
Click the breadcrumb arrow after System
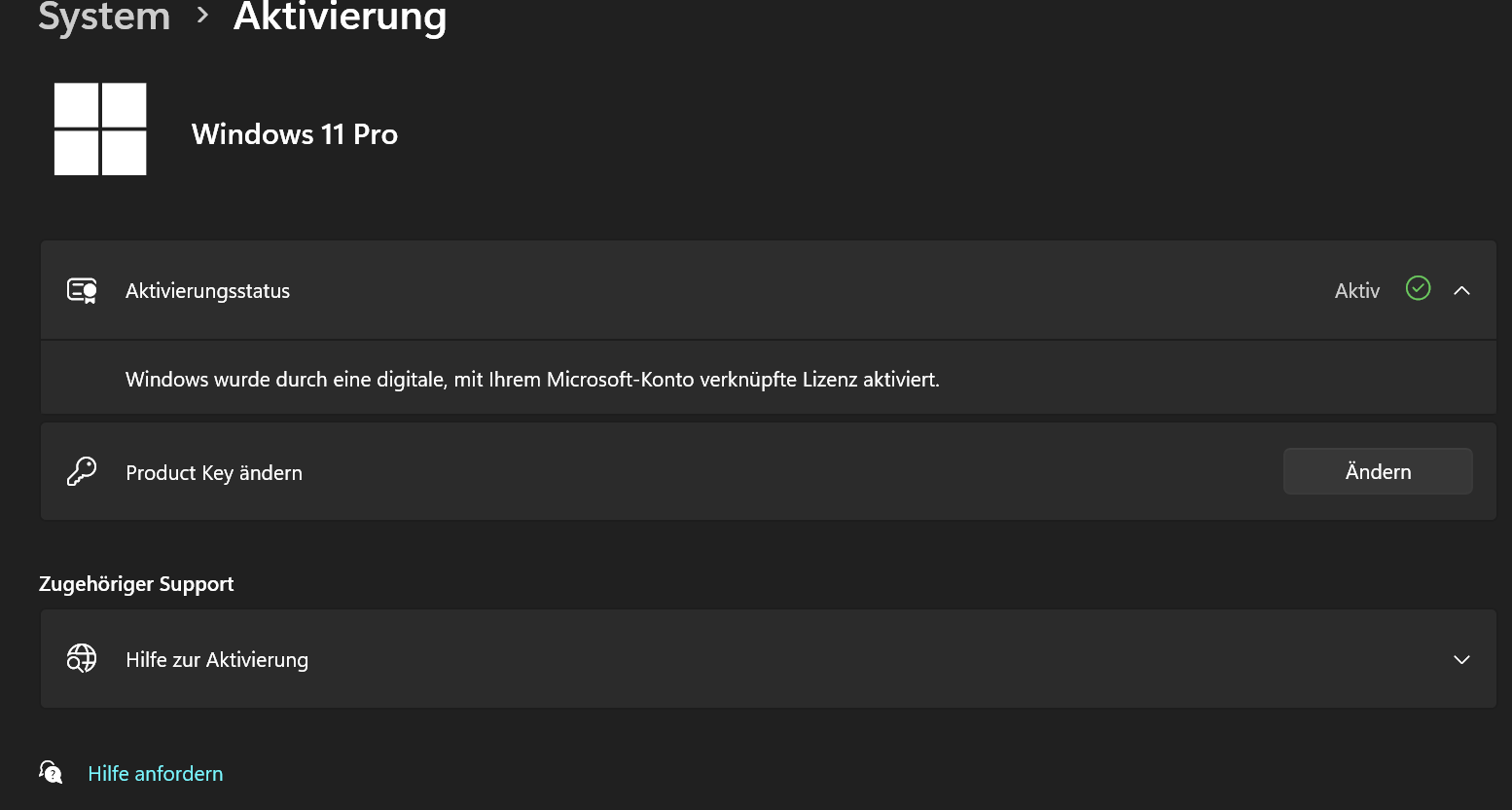(x=202, y=16)
